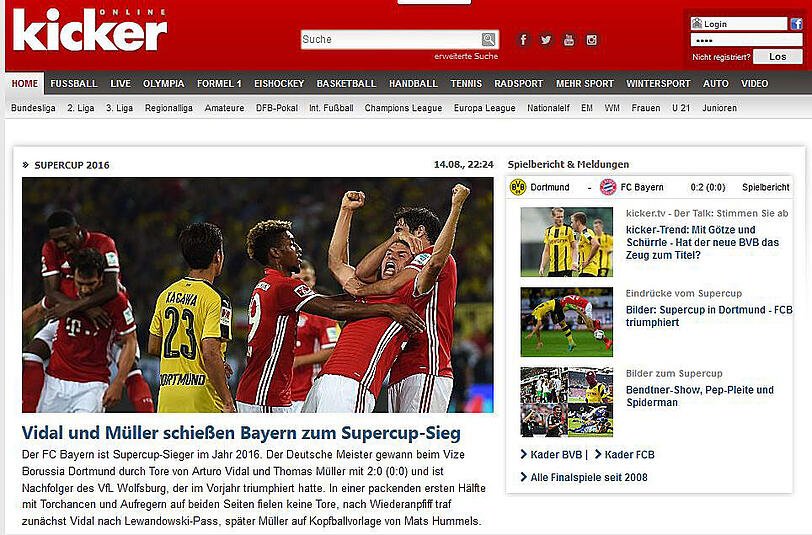Open the FORMEL 1 section
The height and width of the screenshot is (535, 812).
coord(219,83)
